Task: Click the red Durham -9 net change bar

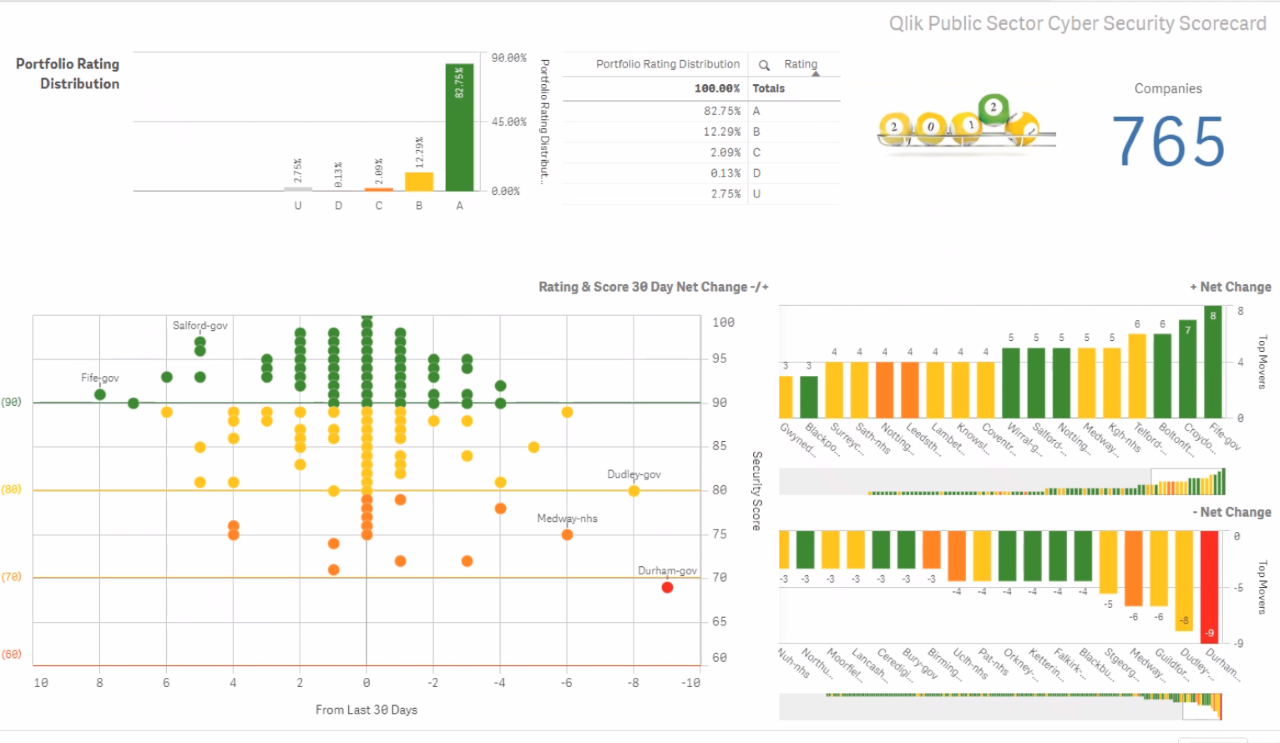Action: (1210, 586)
